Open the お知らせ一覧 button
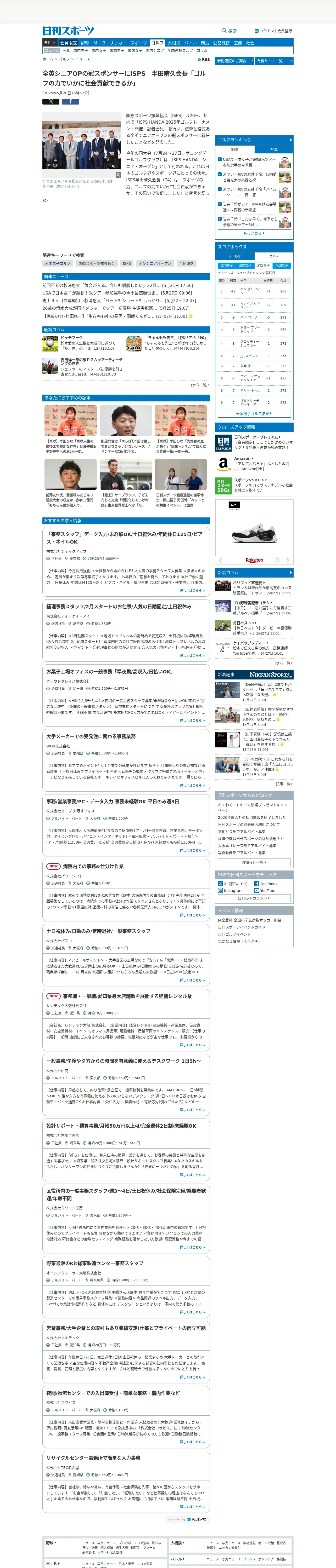Image resolution: width=336 pixels, height=1568 pixels. pos(254,862)
